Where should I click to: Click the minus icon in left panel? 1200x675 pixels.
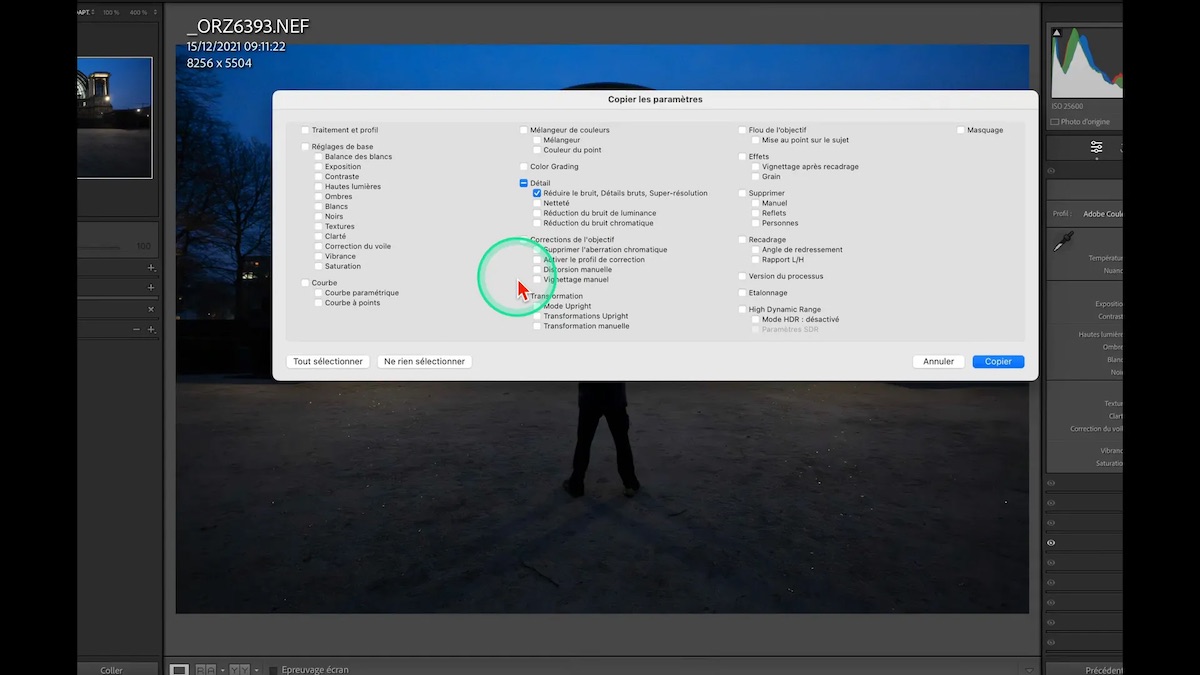(x=137, y=329)
